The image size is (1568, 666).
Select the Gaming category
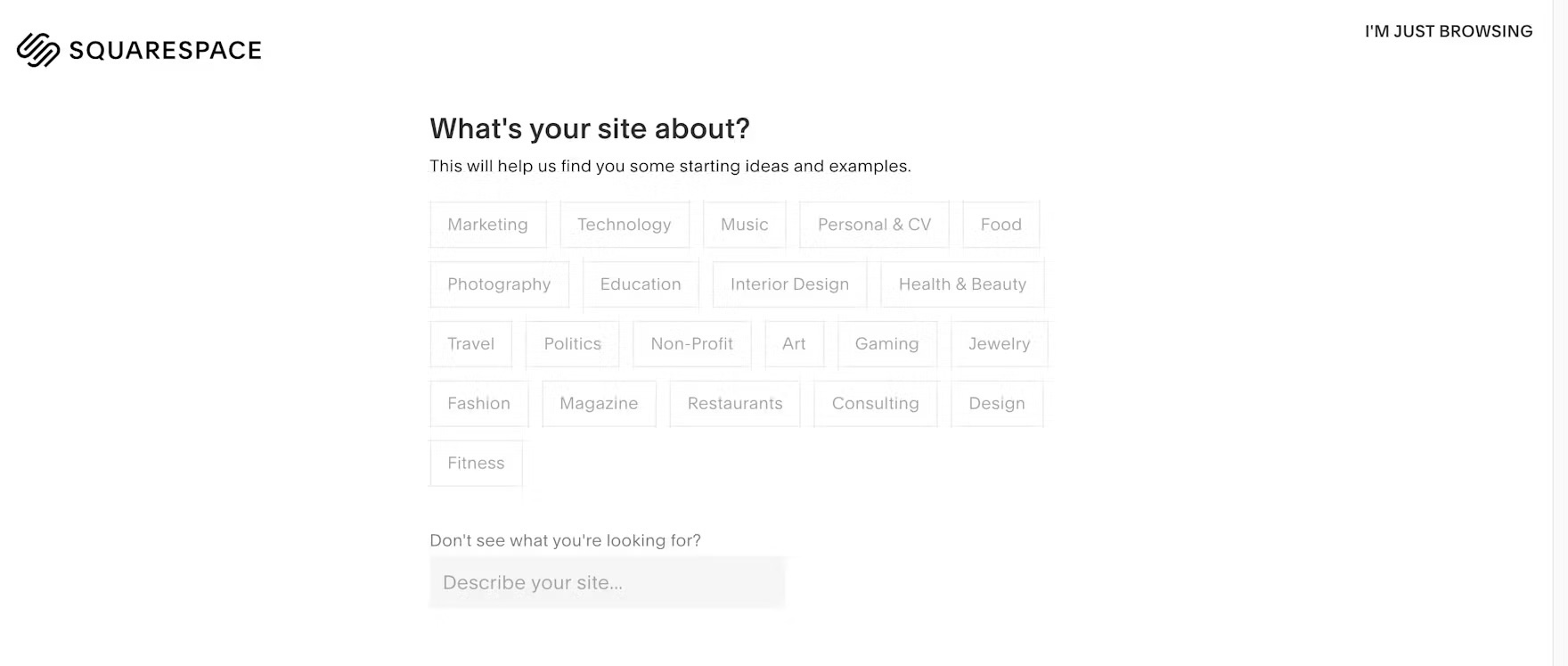tap(886, 344)
